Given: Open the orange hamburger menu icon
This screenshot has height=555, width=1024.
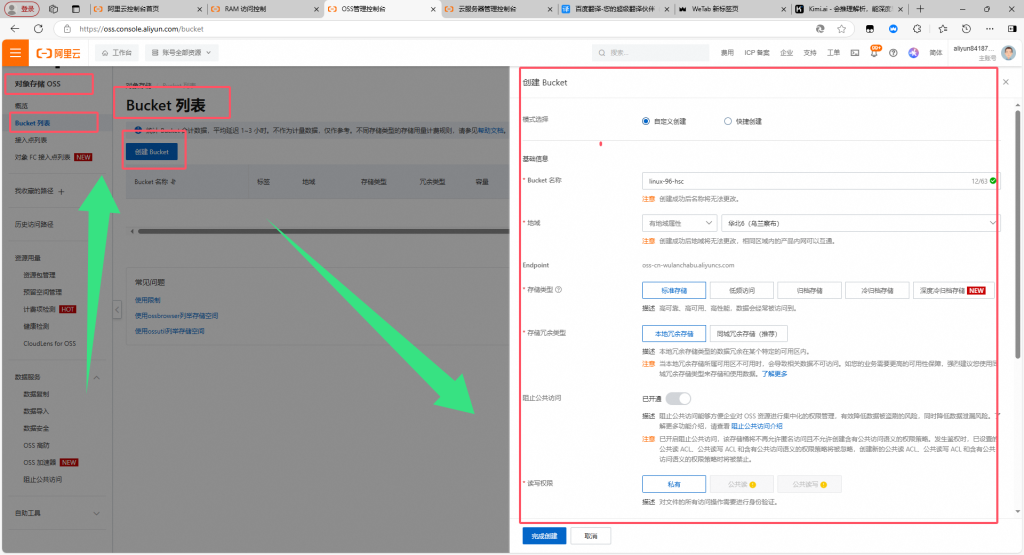Looking at the screenshot, I should point(16,52).
